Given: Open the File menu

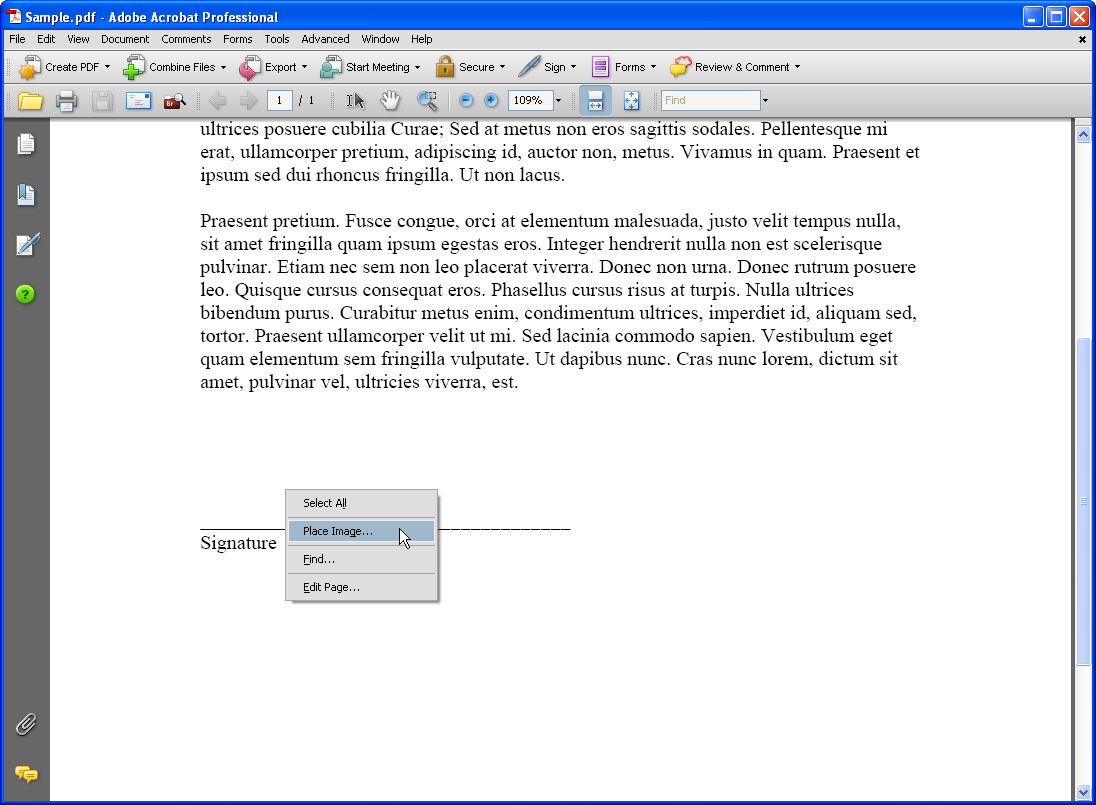Looking at the screenshot, I should (17, 39).
